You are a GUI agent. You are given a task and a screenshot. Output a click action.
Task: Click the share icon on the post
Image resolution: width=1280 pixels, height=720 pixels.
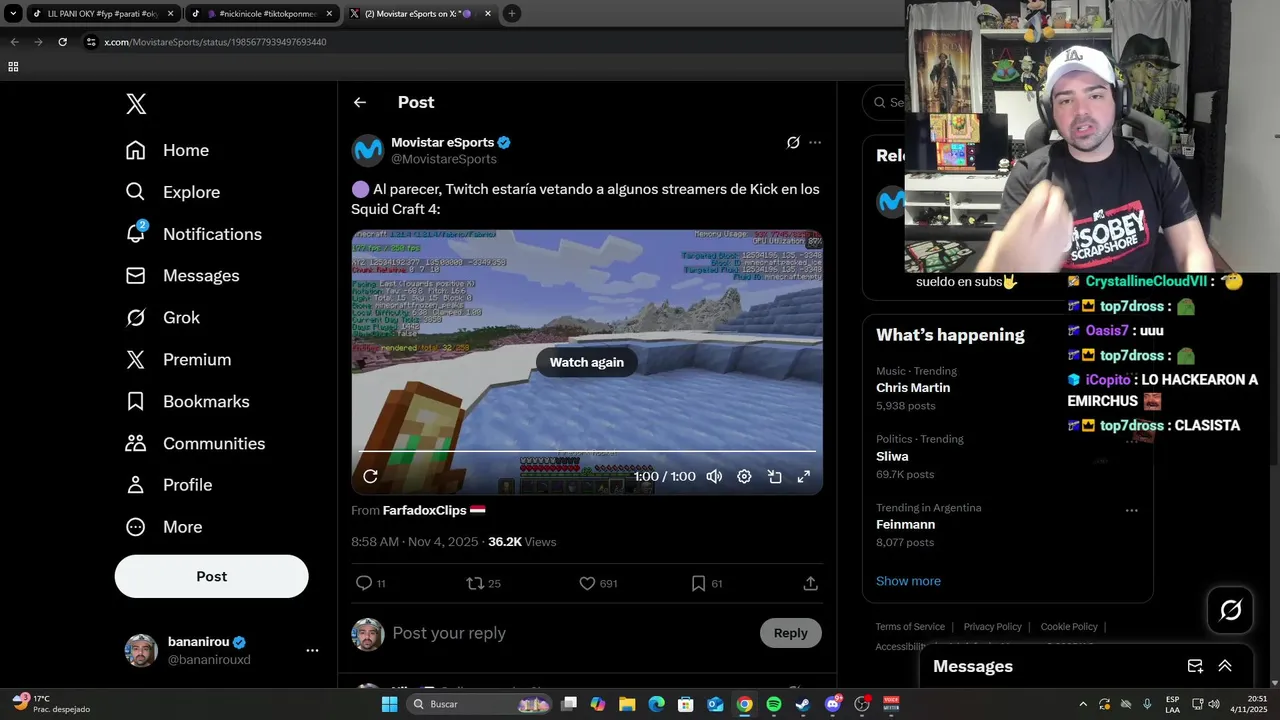coord(810,583)
